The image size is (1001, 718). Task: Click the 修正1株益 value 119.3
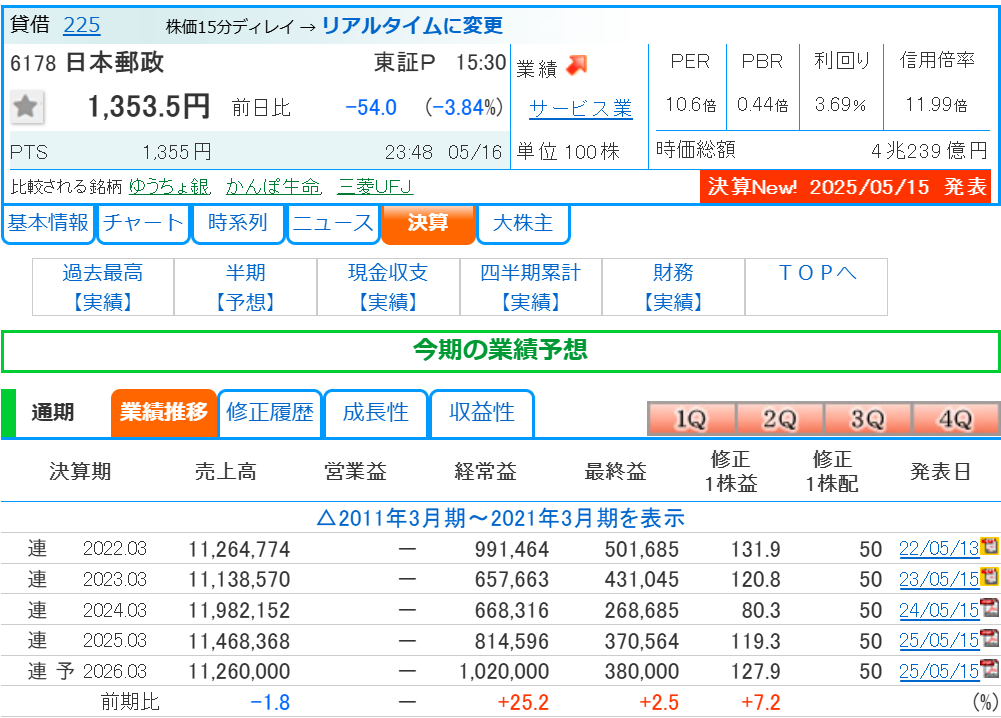point(755,641)
